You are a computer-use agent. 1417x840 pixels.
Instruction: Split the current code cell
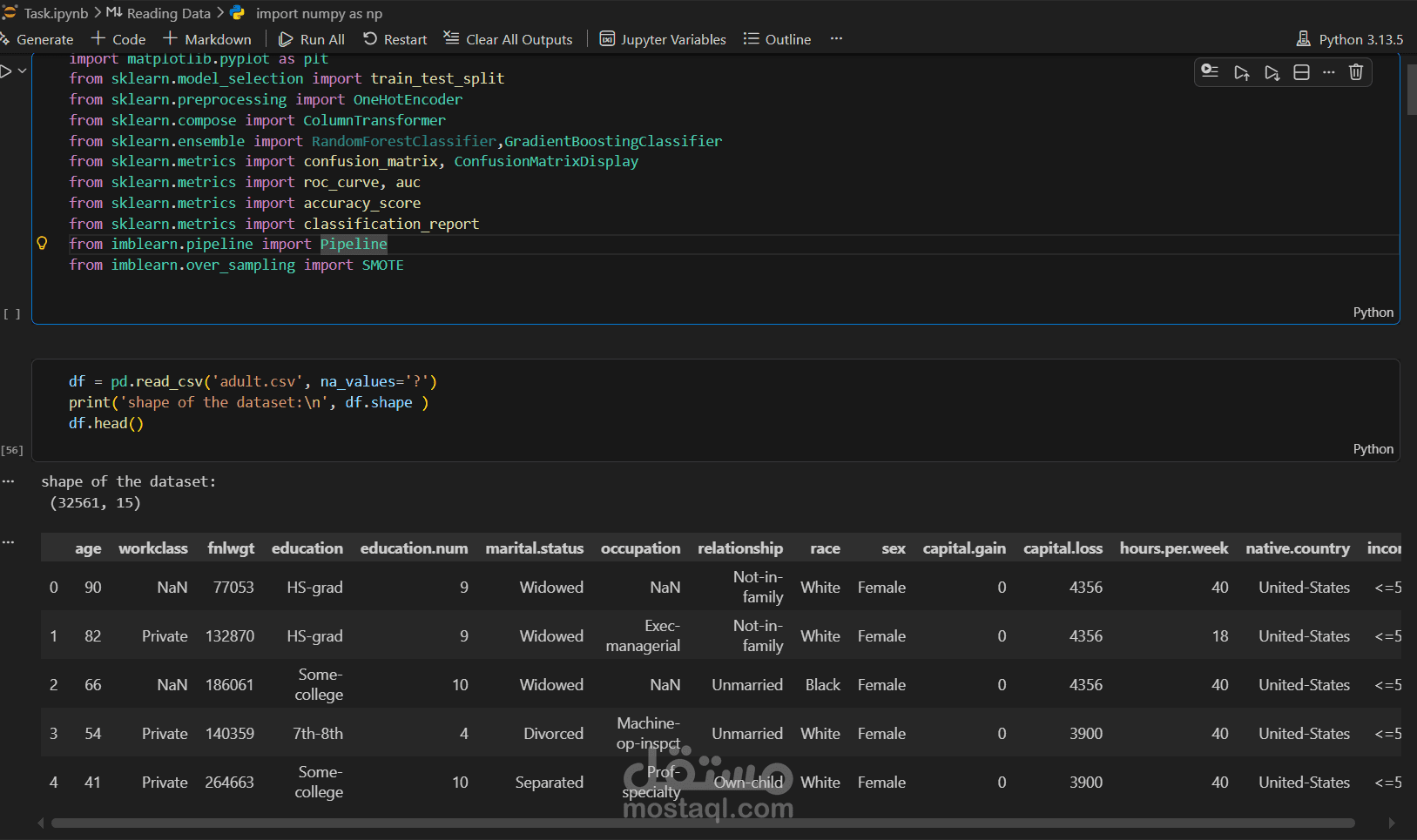coord(1301,72)
